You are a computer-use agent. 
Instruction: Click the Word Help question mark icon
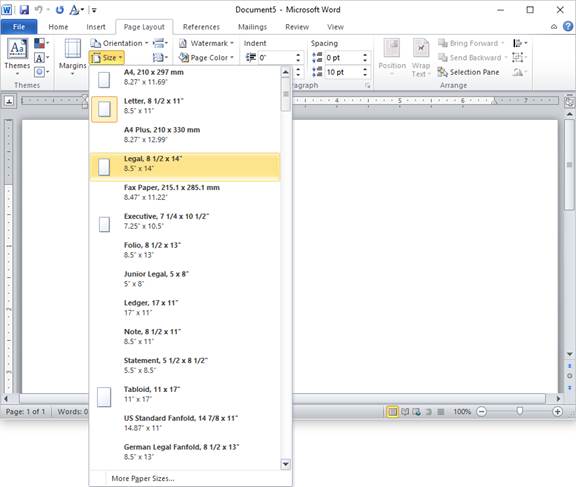coord(568,26)
